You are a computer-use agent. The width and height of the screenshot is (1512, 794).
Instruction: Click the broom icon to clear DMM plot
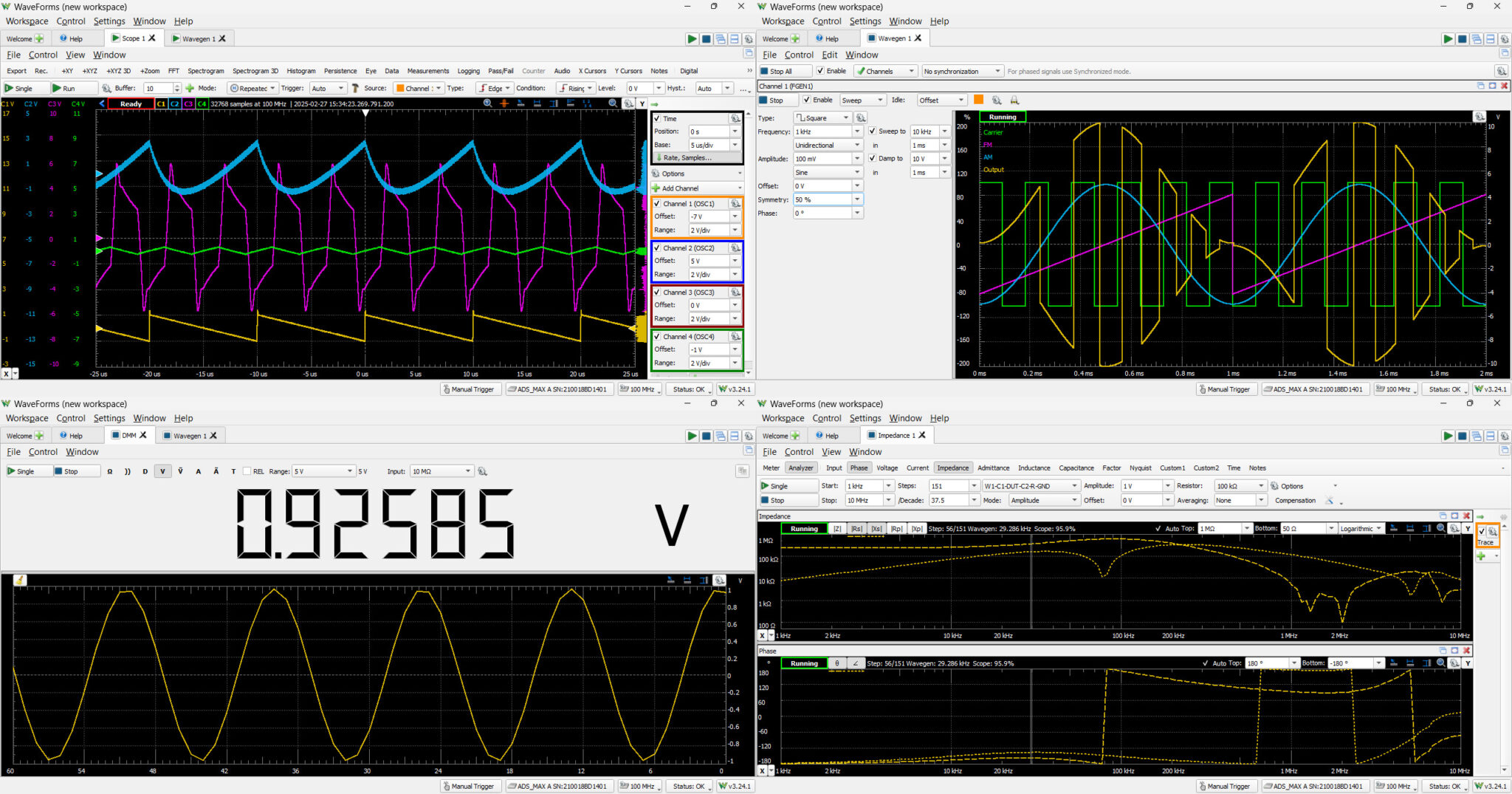[x=20, y=581]
